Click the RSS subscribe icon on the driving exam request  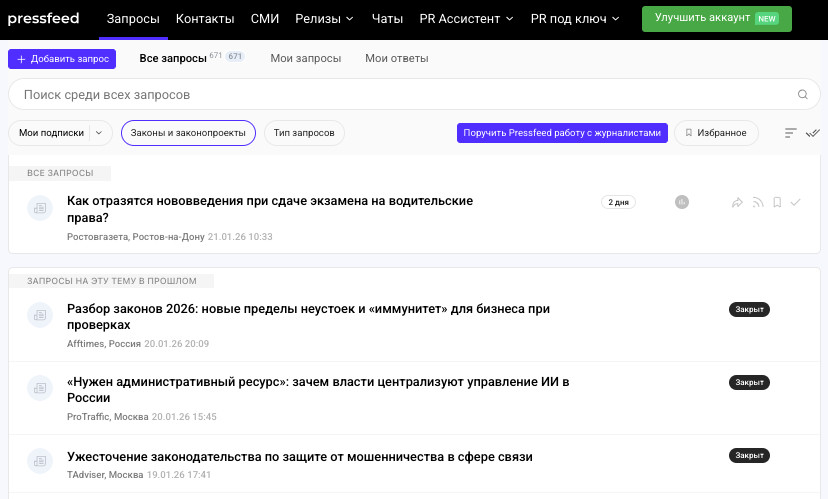(x=758, y=203)
